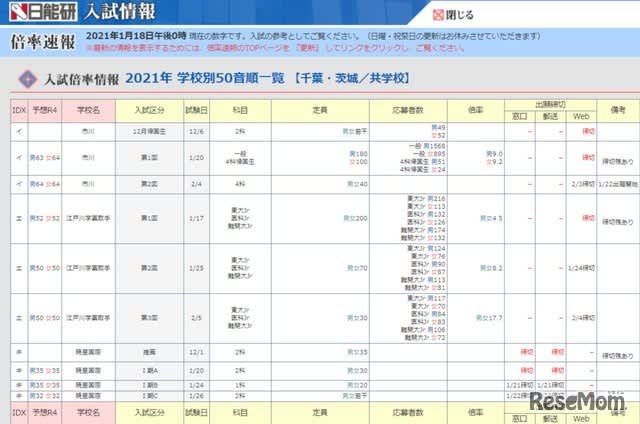Viewport: 640px width, 424px height.
Task: Click the 男64 女64 predicted R4 cell
Action: pyautogui.click(x=44, y=184)
